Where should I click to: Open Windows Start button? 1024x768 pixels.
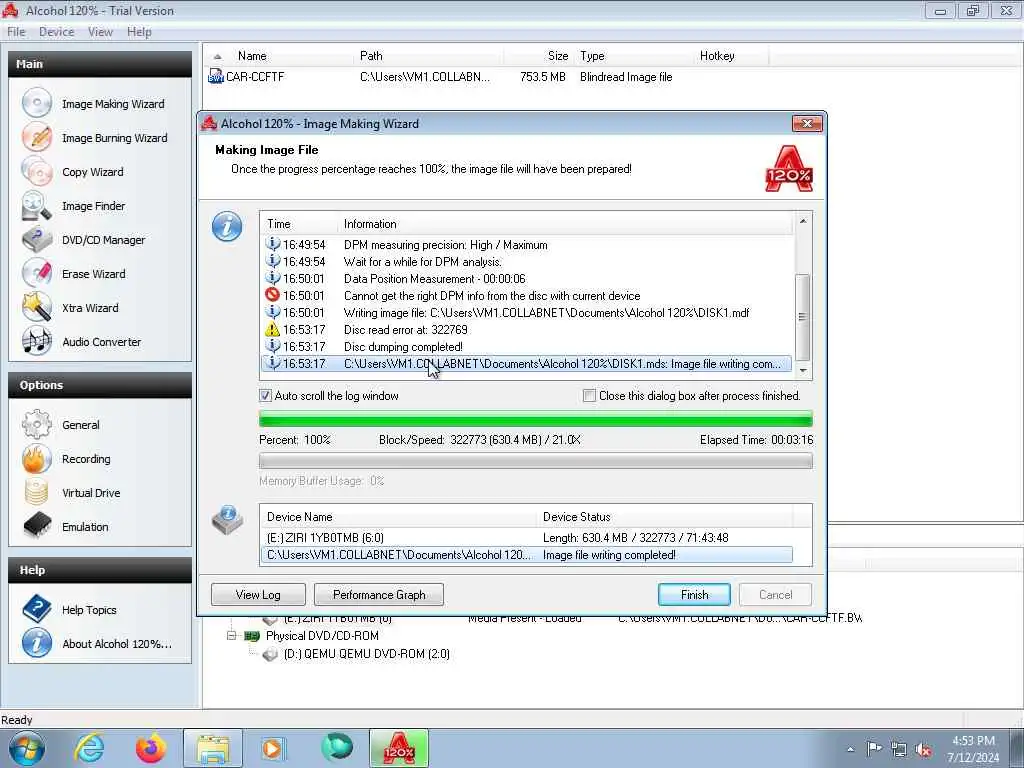(x=27, y=748)
